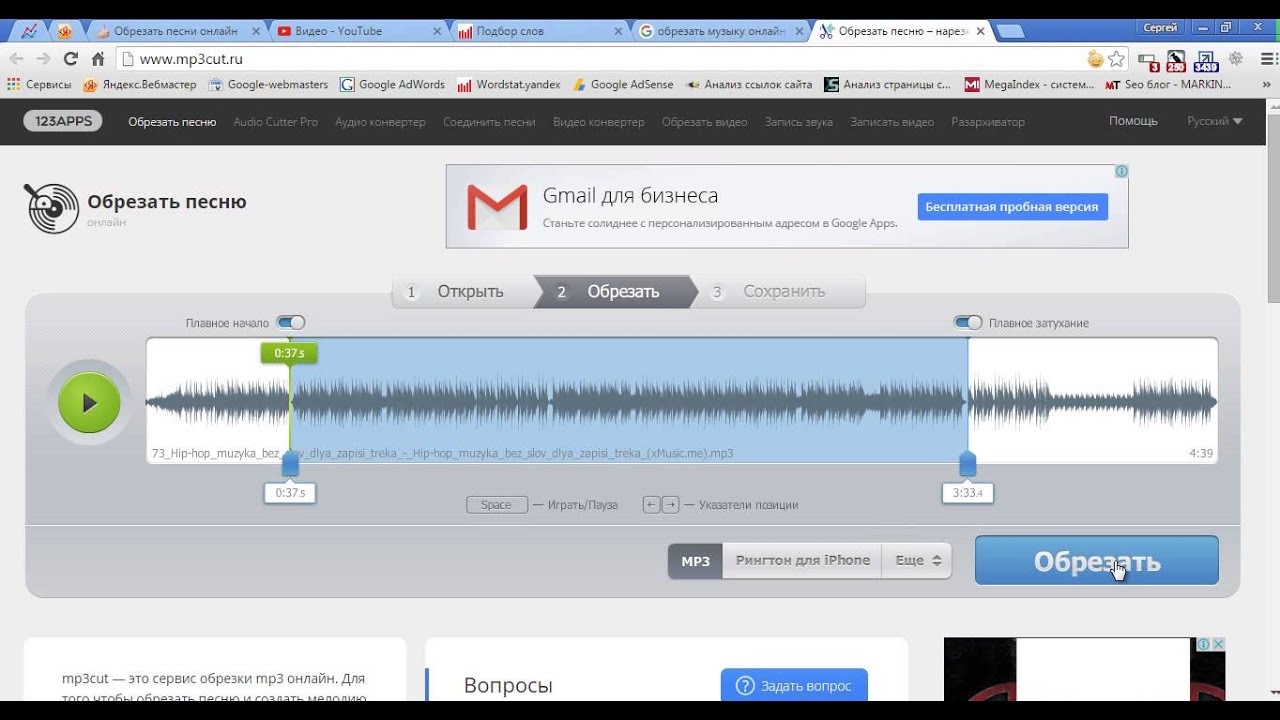Image resolution: width=1280 pixels, height=720 pixels.
Task: Click the 123APPS logo
Action: pyautogui.click(x=64, y=121)
